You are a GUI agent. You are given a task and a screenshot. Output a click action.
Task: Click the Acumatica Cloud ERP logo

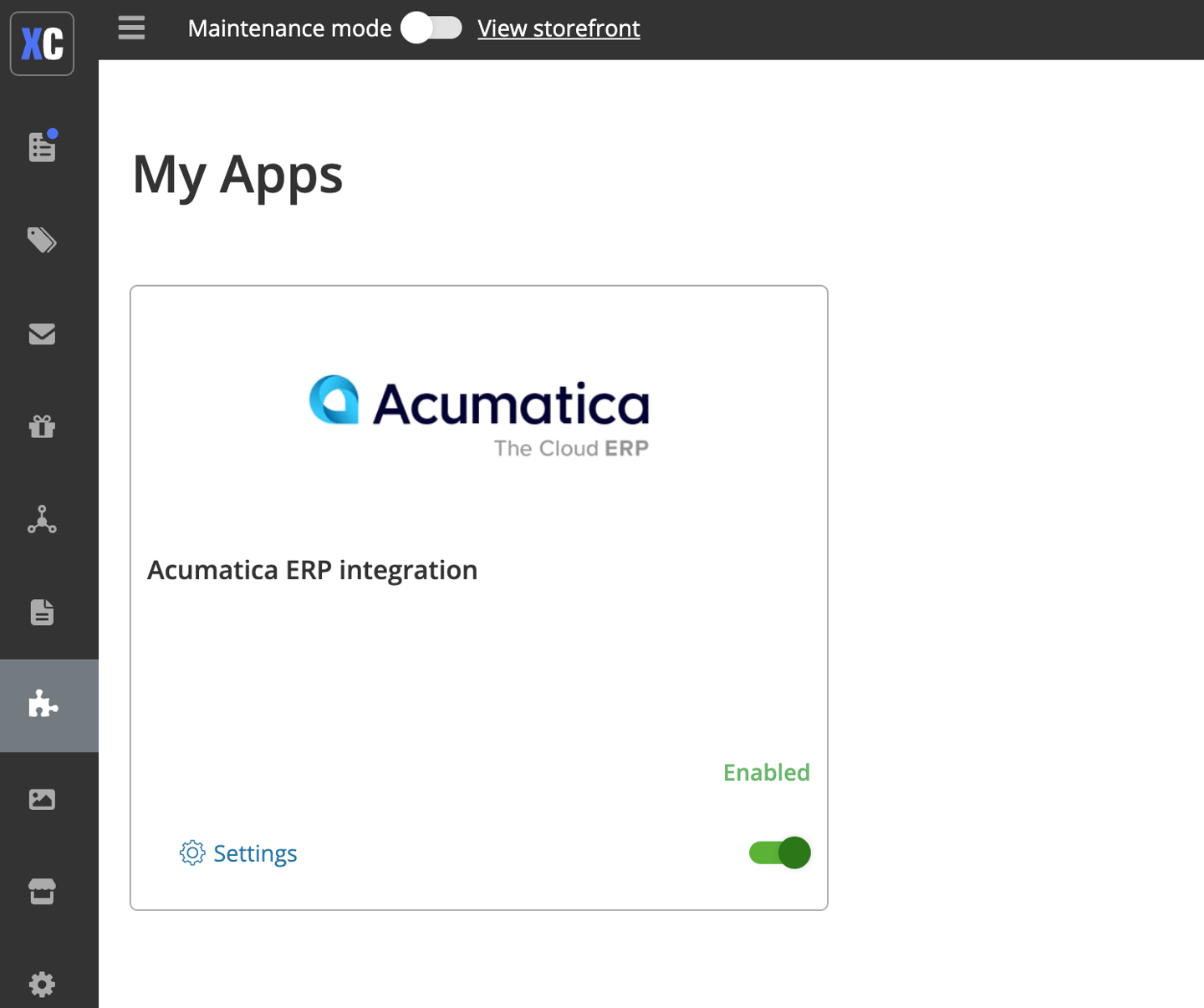[479, 415]
